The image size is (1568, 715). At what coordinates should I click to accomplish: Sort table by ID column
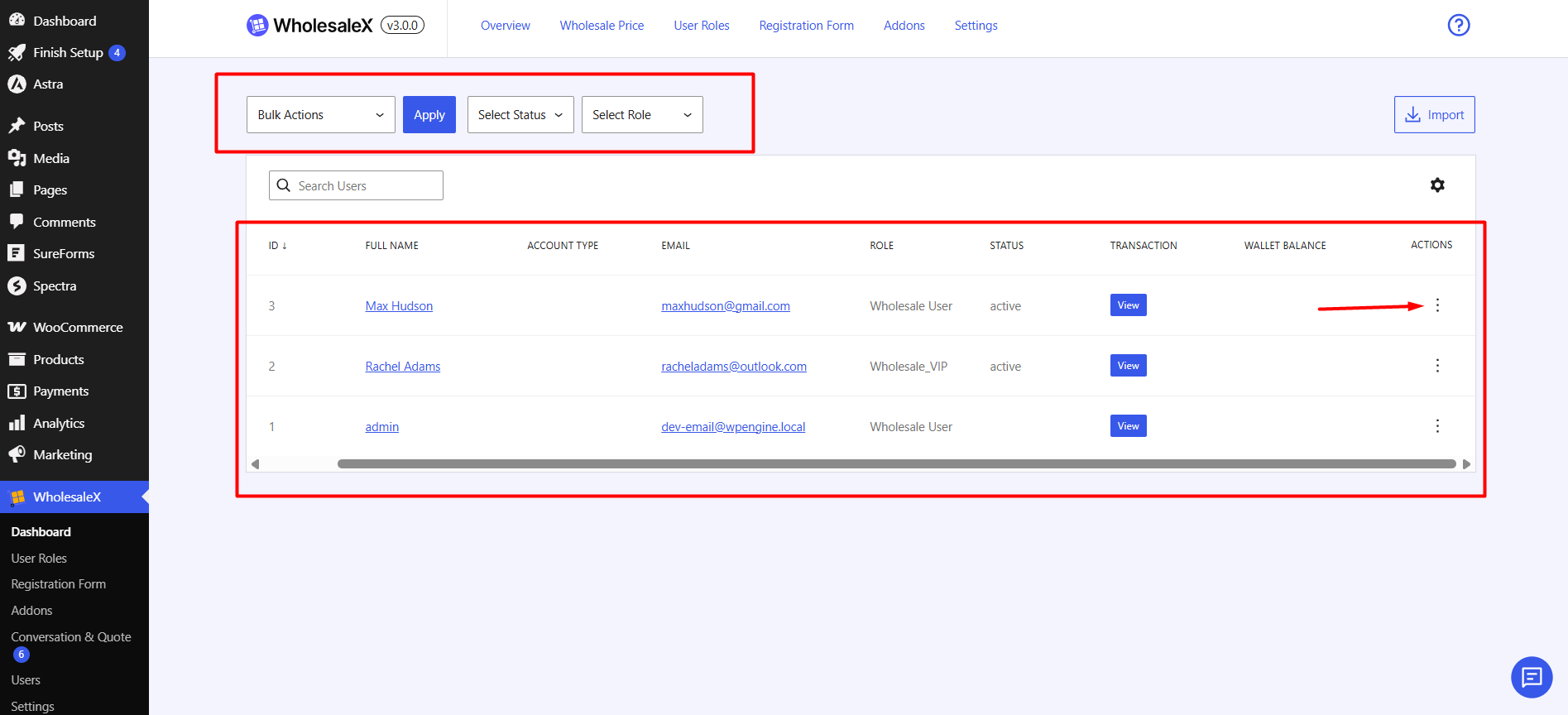click(277, 246)
